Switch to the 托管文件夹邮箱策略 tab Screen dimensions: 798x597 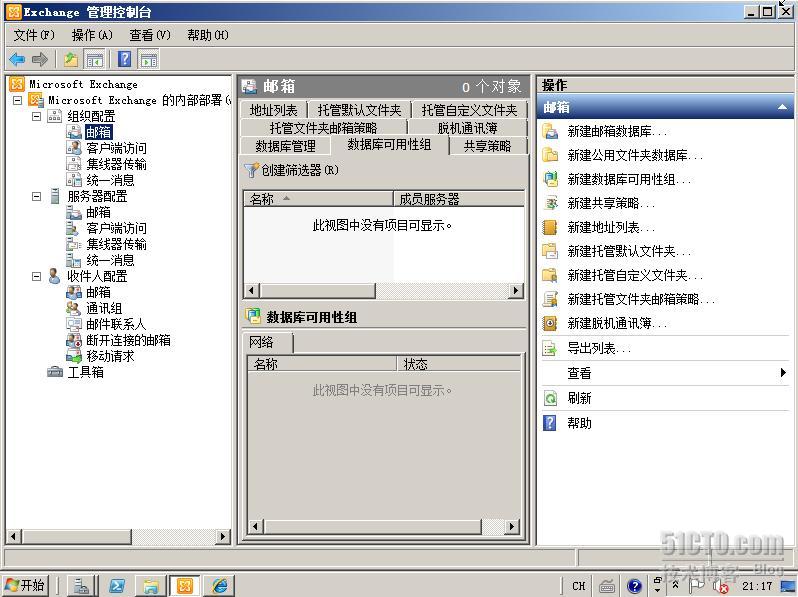[324, 128]
